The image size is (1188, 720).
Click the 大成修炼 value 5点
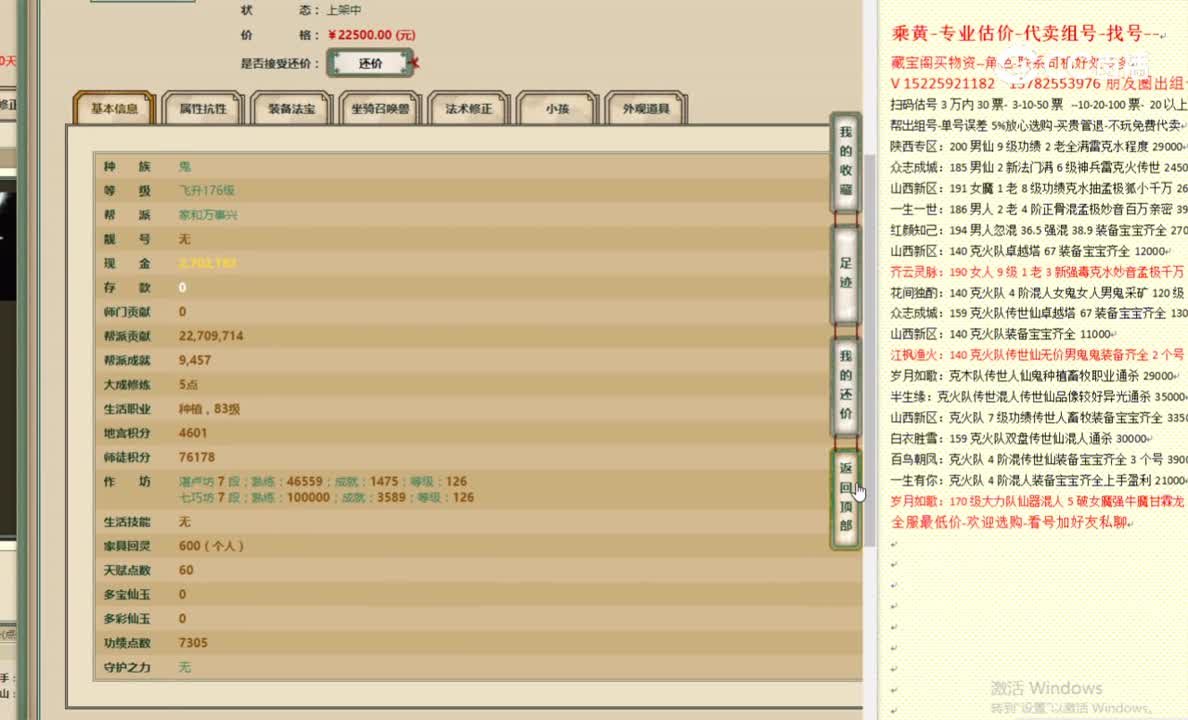tap(188, 384)
